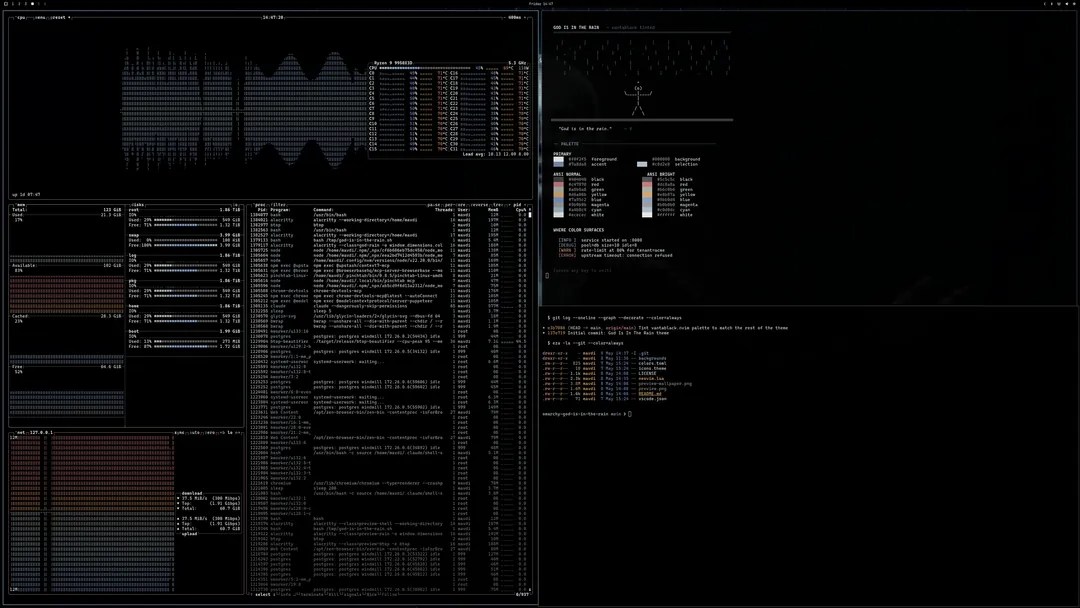This screenshot has width=1080, height=608.
Task: Click ANSI bright yellow swatch
Action: 647,195
